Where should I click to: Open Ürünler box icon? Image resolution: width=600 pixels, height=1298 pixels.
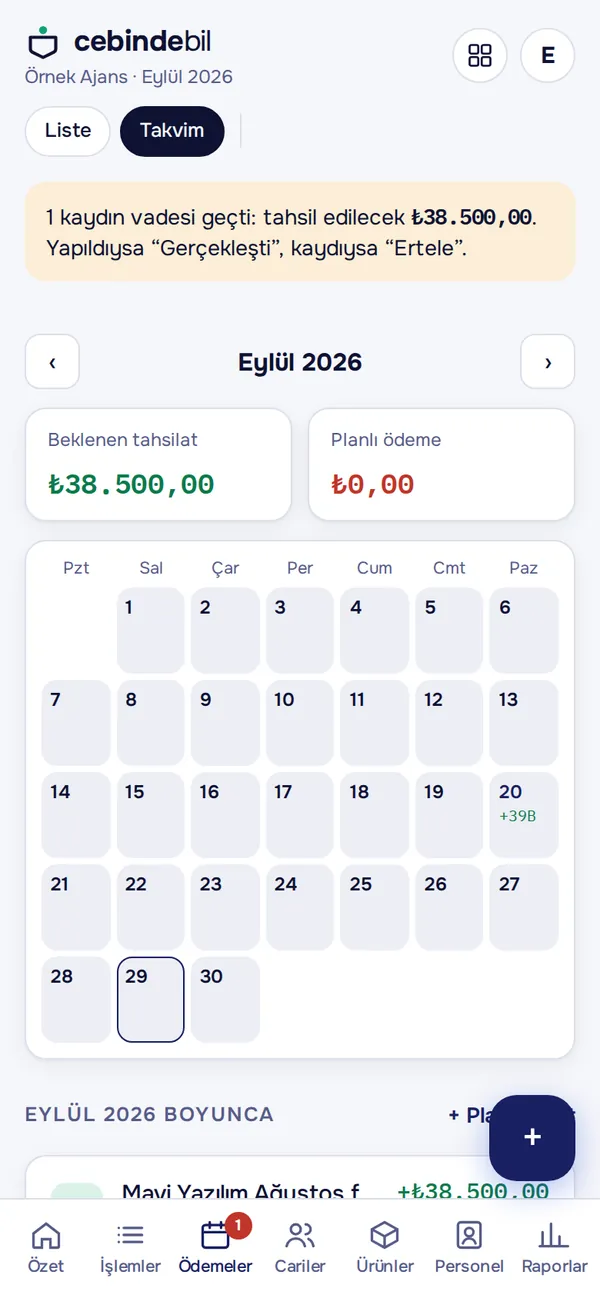pos(385,1236)
